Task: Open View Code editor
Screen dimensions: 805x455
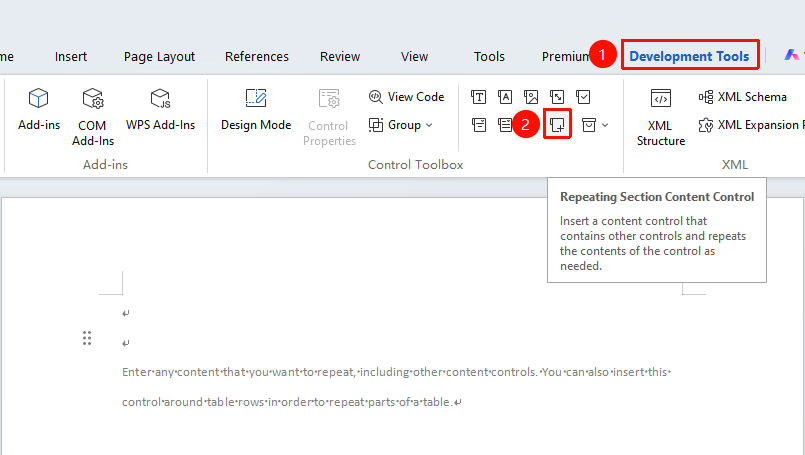Action: (406, 97)
